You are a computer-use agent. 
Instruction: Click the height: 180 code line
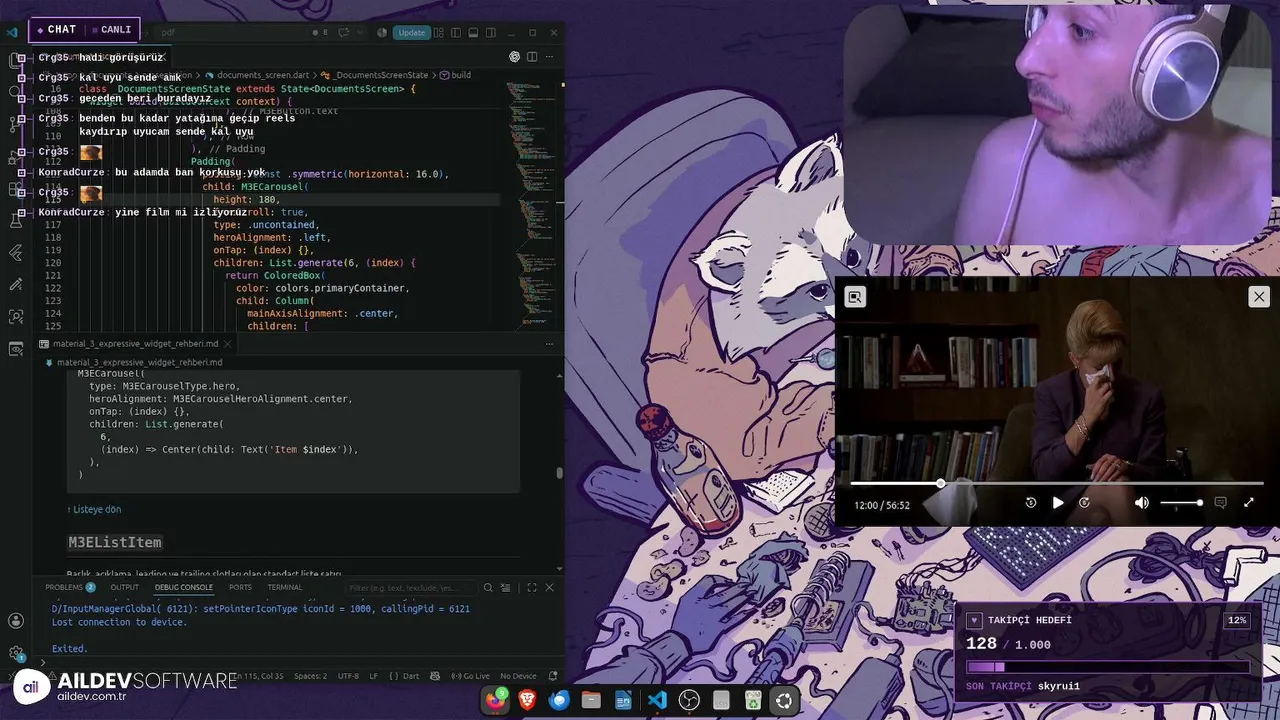click(x=247, y=200)
